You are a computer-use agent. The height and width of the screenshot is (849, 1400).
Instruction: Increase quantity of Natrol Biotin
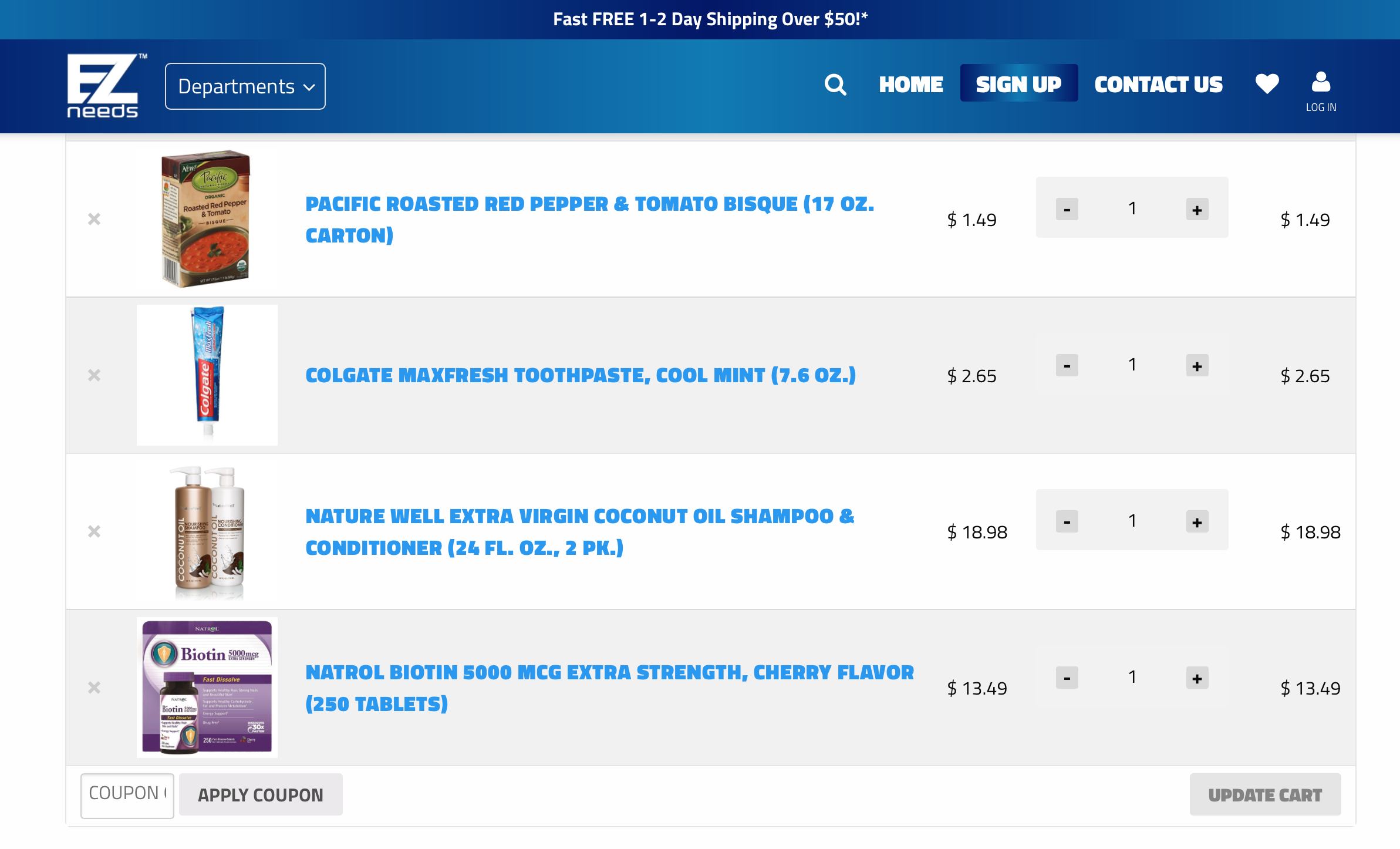coord(1197,678)
